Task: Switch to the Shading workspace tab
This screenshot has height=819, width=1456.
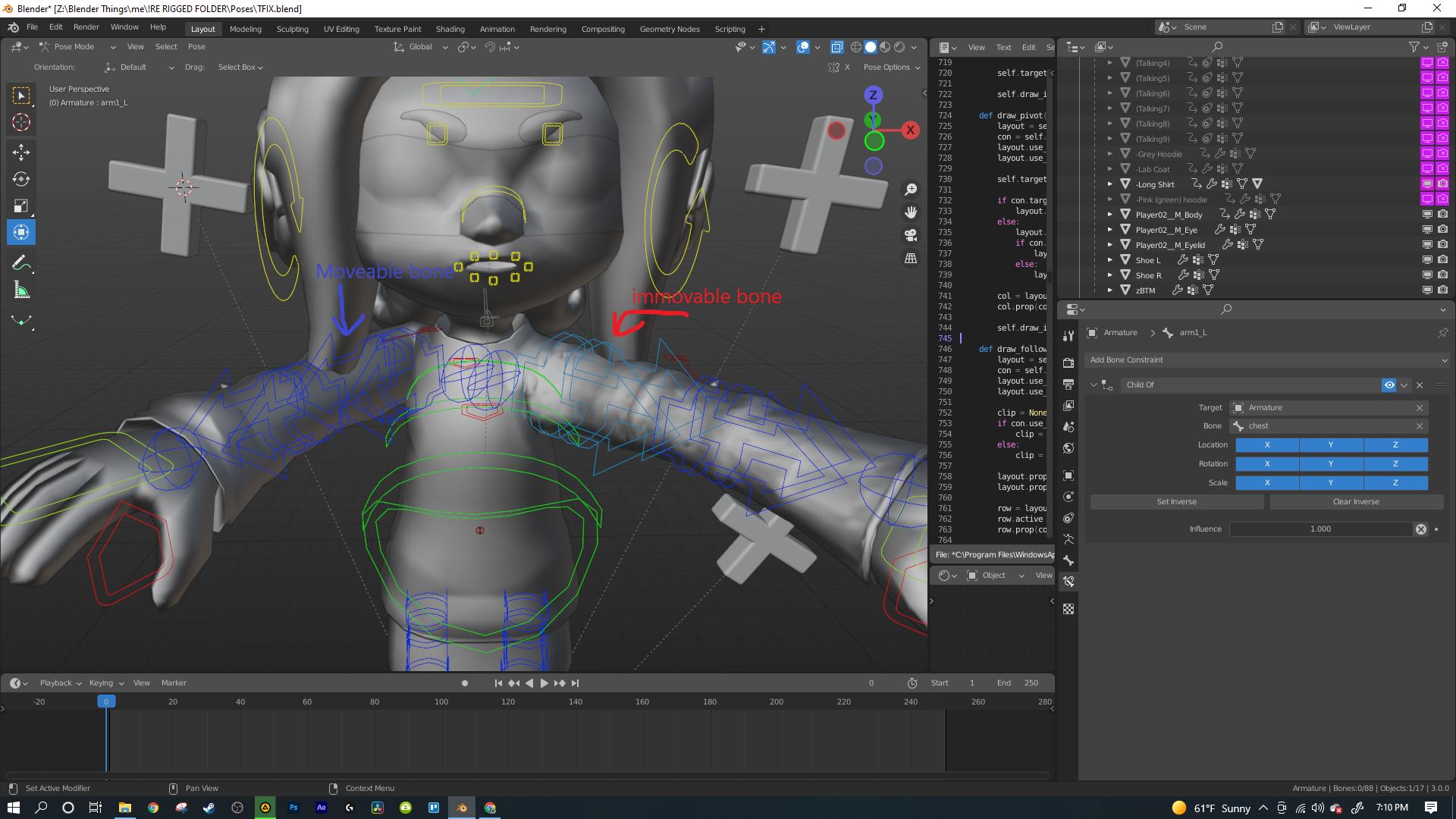Action: coord(450,29)
